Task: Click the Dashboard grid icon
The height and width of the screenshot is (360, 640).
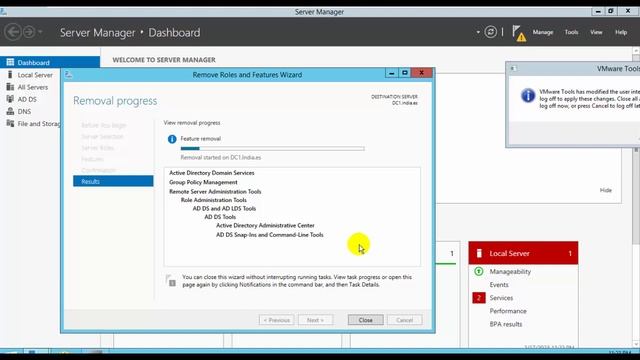Action: coord(10,62)
